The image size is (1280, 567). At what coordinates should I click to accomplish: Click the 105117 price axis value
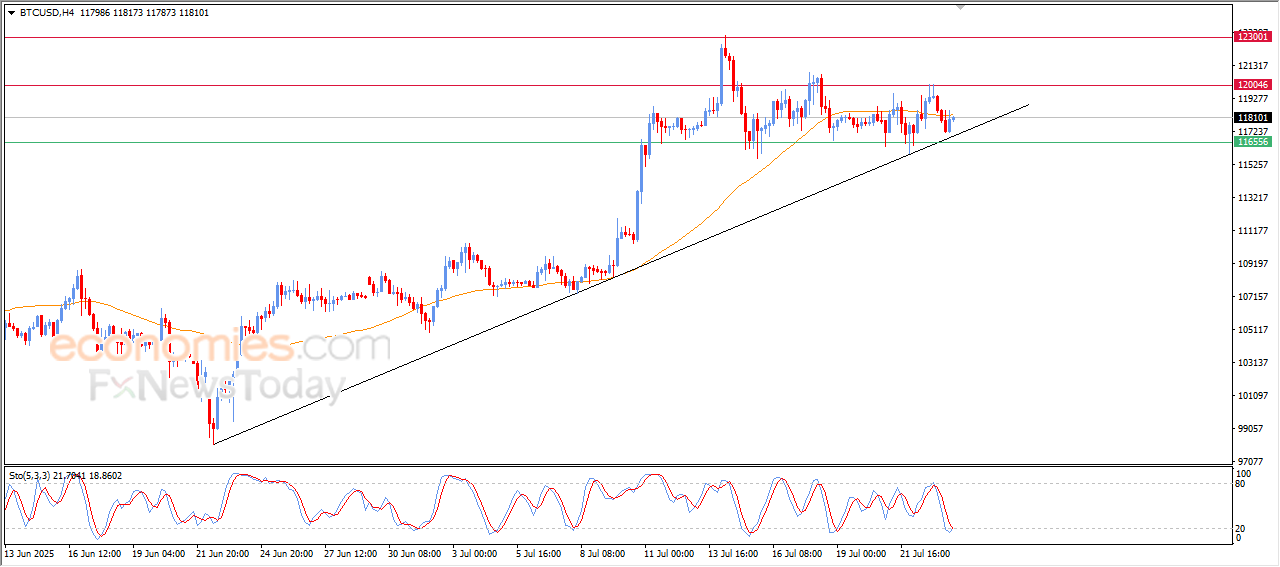tap(1253, 330)
